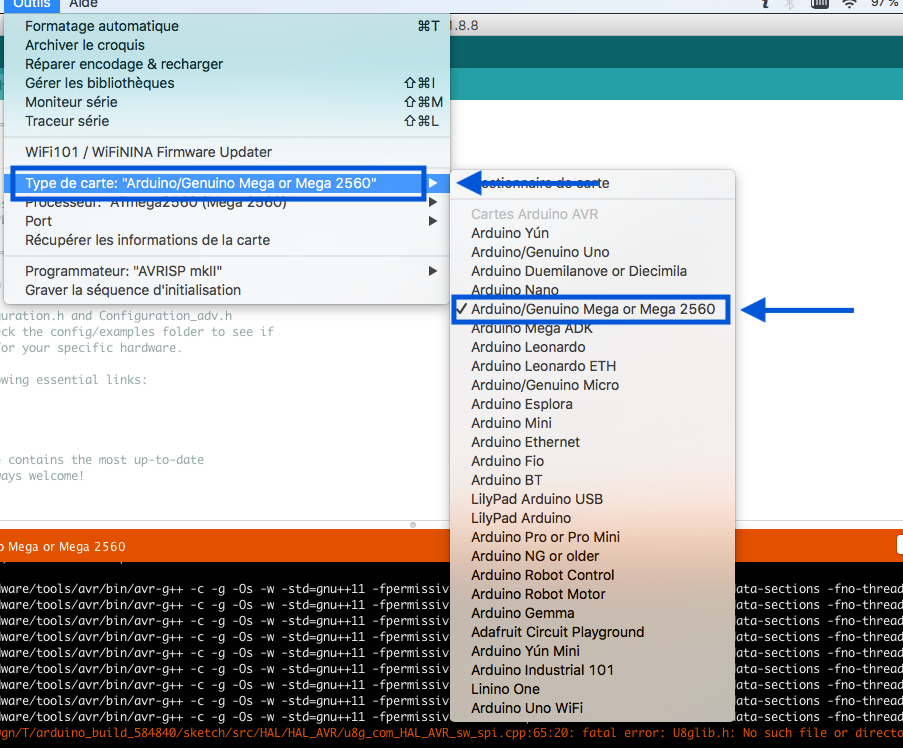The height and width of the screenshot is (748, 903).
Task: Click the Bluetooth icon in menu bar
Action: [x=790, y=4]
